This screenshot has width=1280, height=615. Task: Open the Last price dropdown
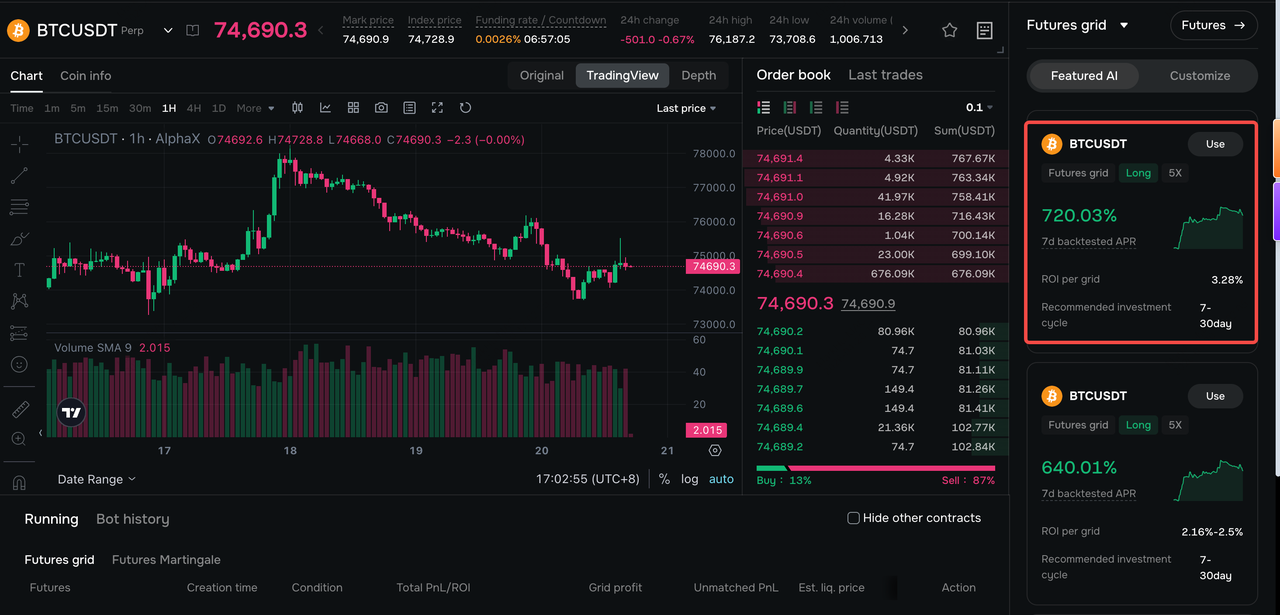coord(686,108)
